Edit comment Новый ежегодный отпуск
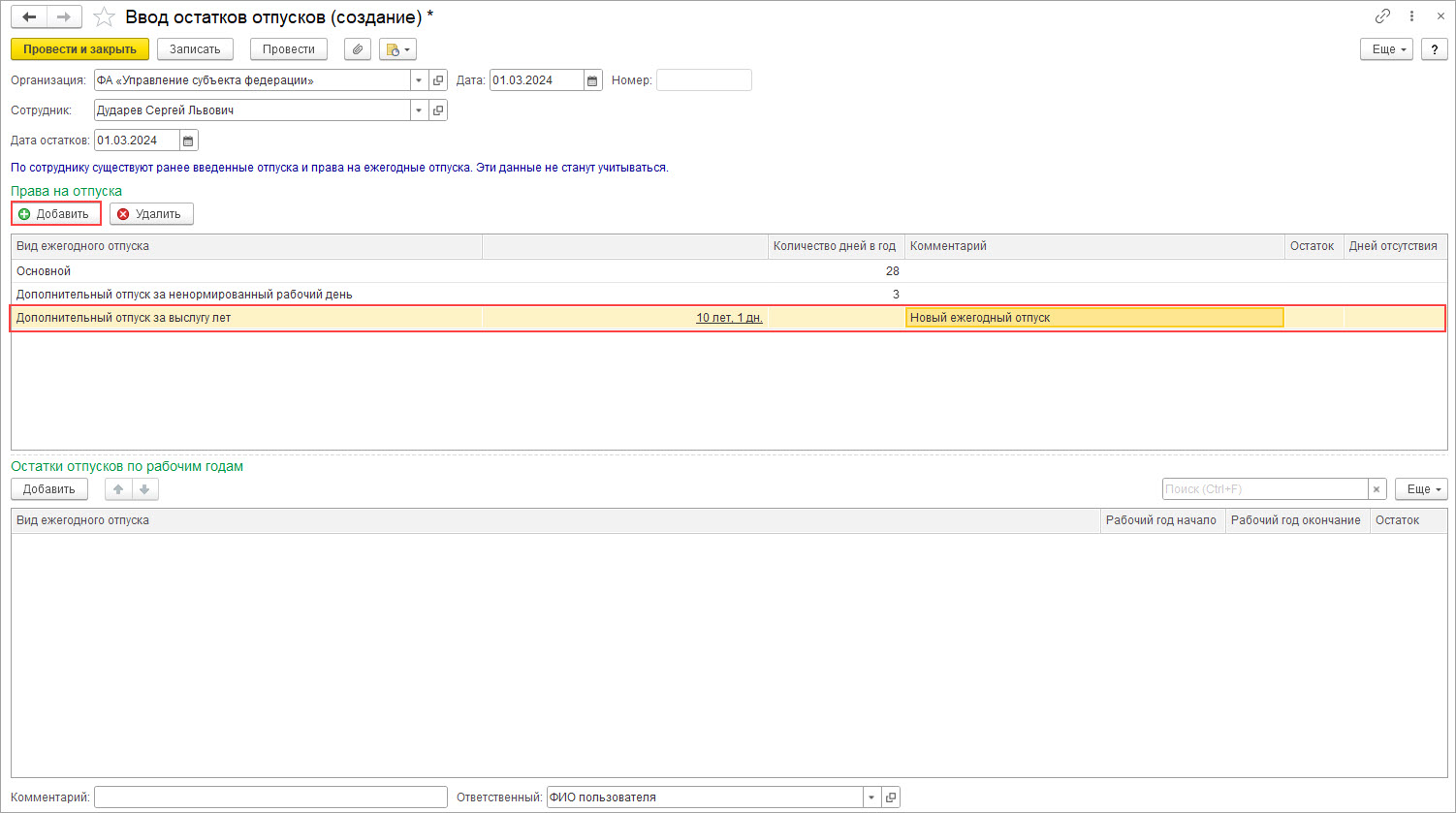 pyautogui.click(x=1094, y=318)
